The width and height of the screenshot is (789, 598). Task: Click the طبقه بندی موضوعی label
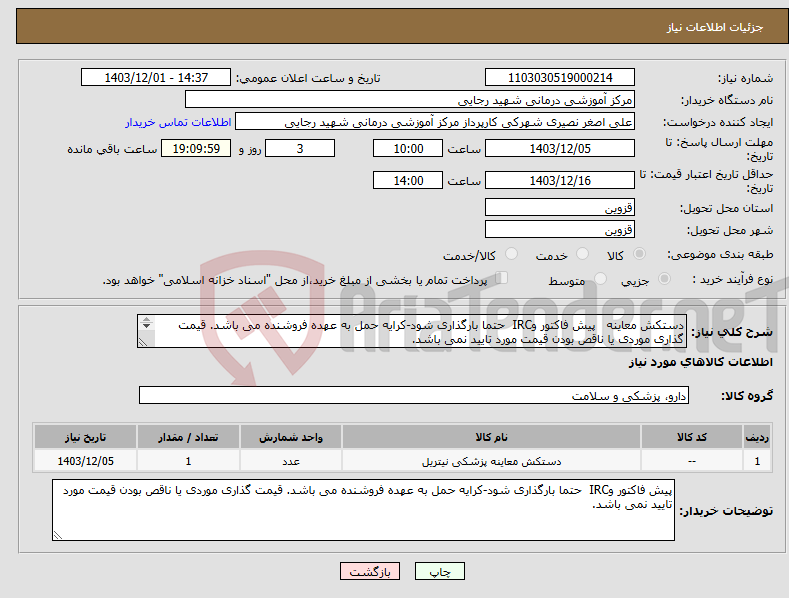720,255
